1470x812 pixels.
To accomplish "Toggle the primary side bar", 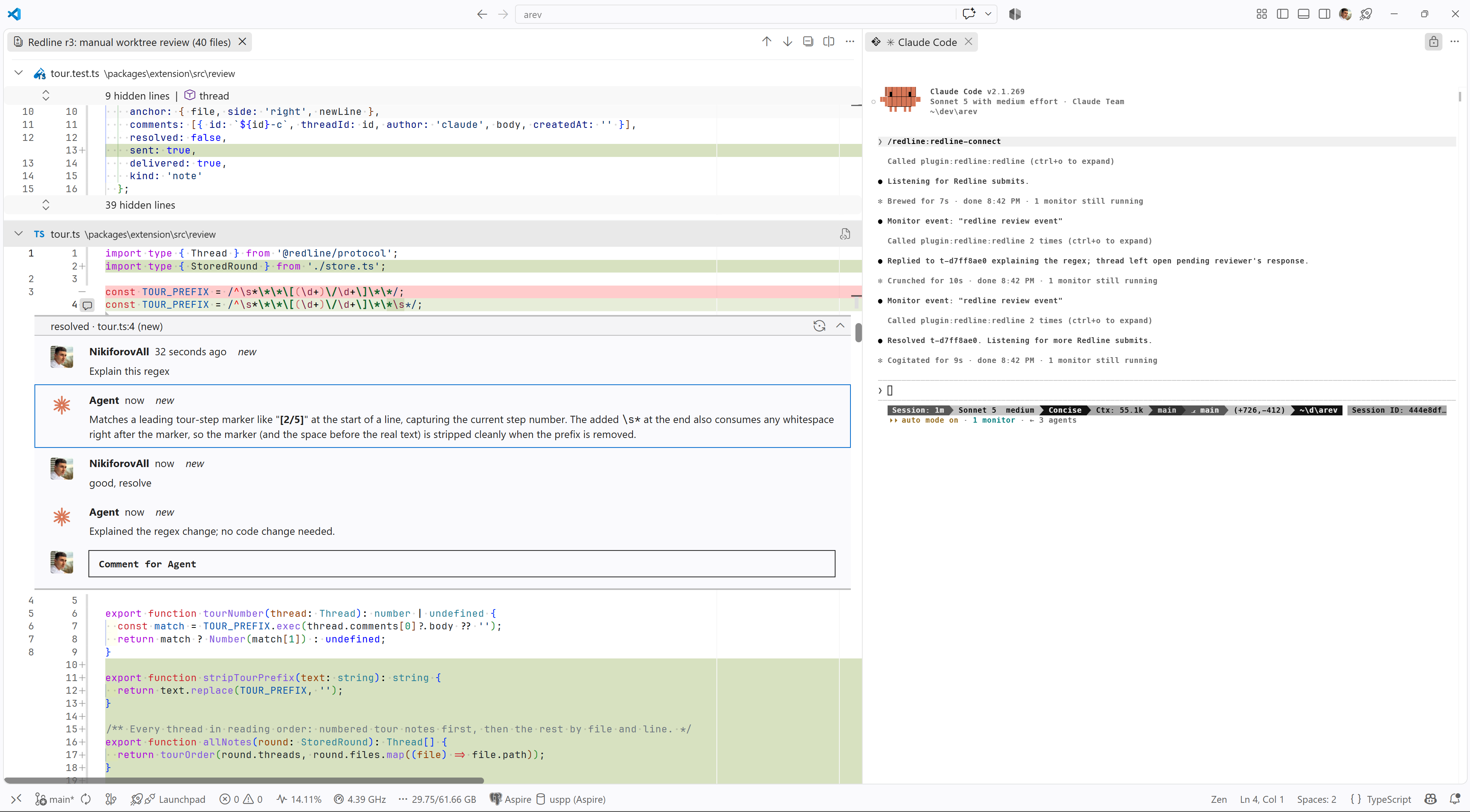I will click(x=1283, y=14).
